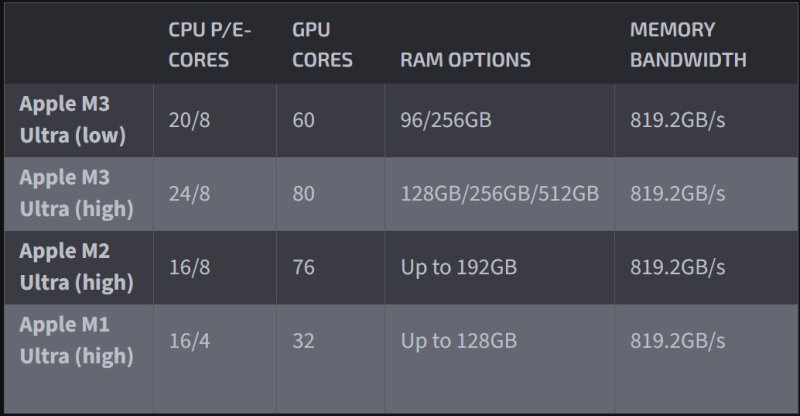Click the Memory Bandwidth column header
Screen dimensions: 800x416
click(x=688, y=45)
